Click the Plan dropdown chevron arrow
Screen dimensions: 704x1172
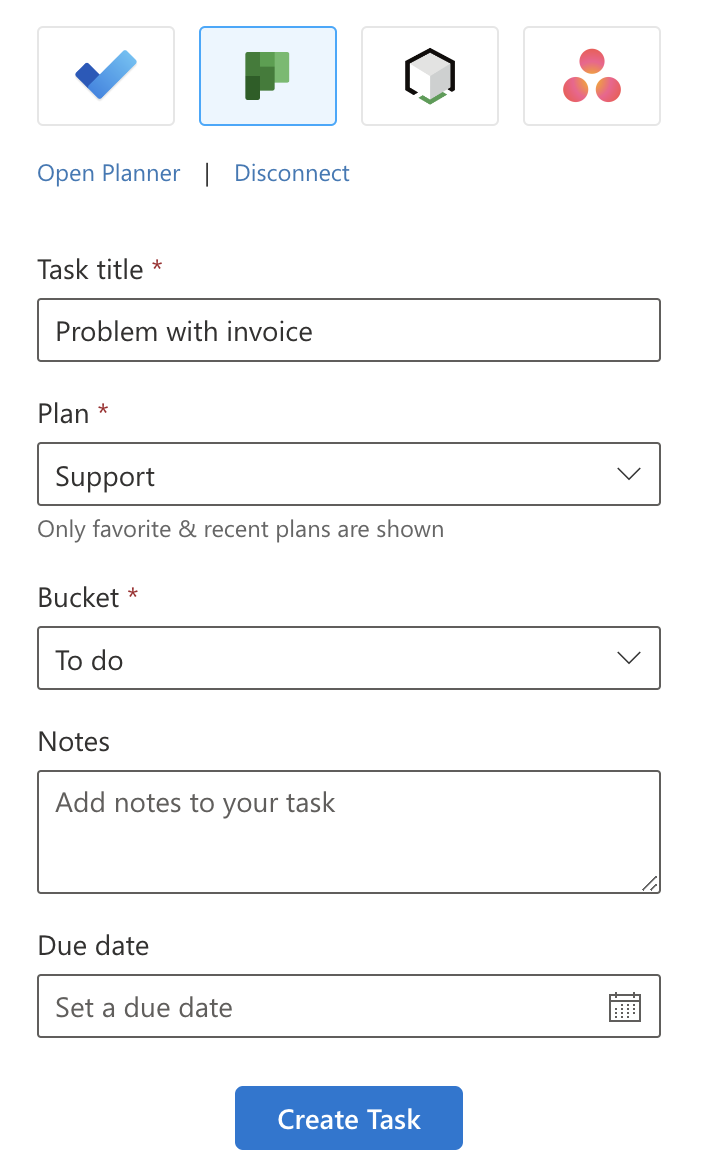629,474
